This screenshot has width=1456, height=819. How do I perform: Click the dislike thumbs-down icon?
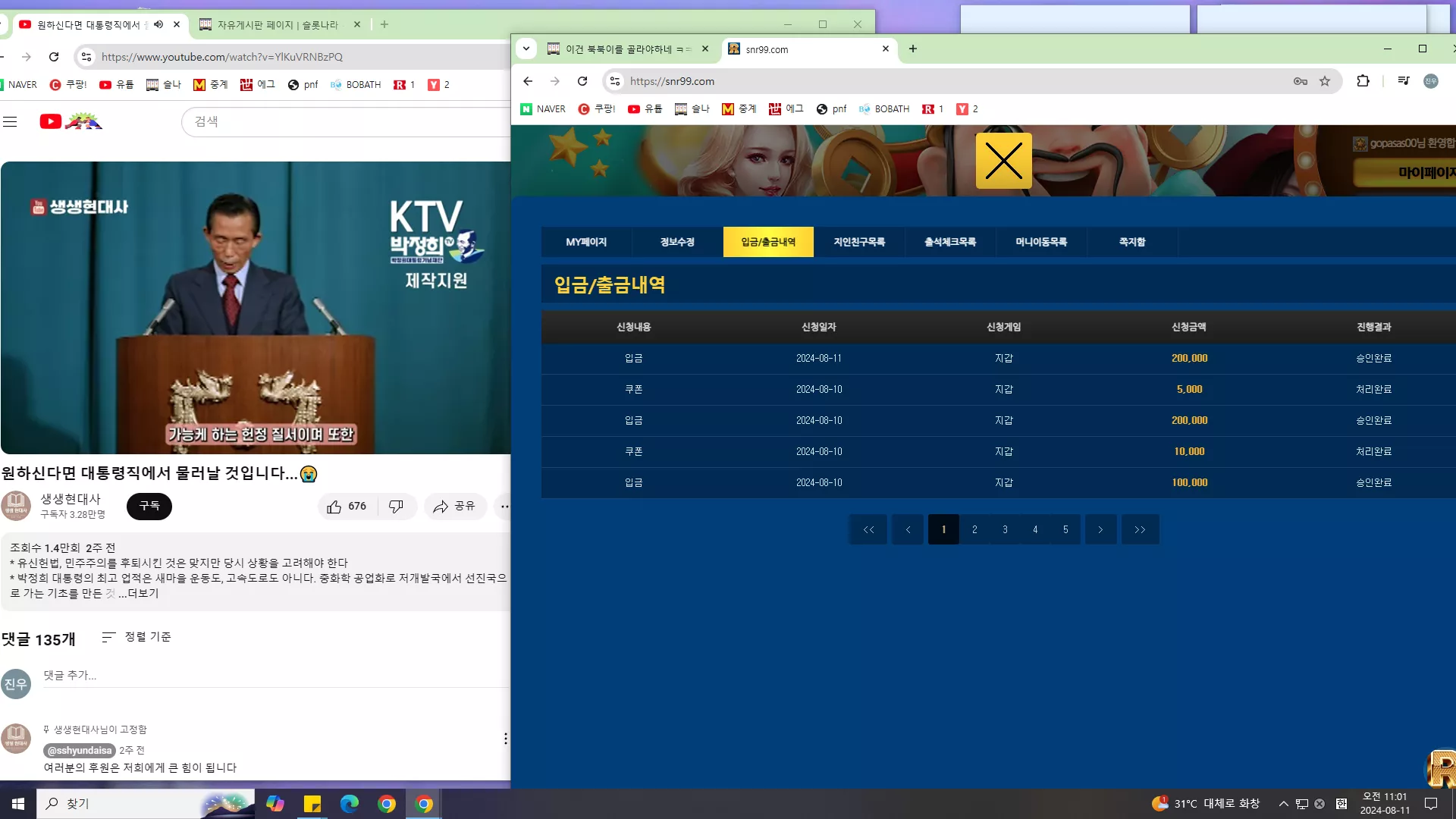coord(396,507)
